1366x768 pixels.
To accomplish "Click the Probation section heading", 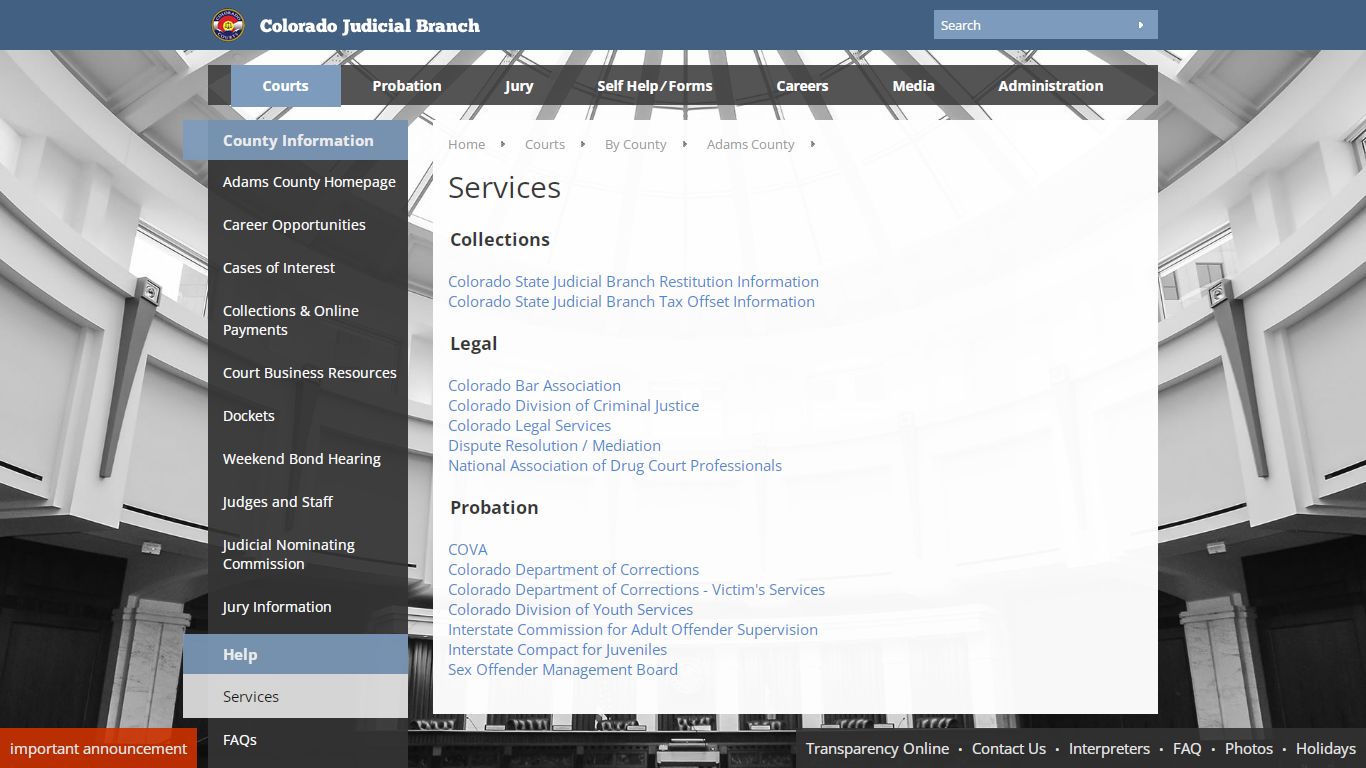I will coord(494,508).
